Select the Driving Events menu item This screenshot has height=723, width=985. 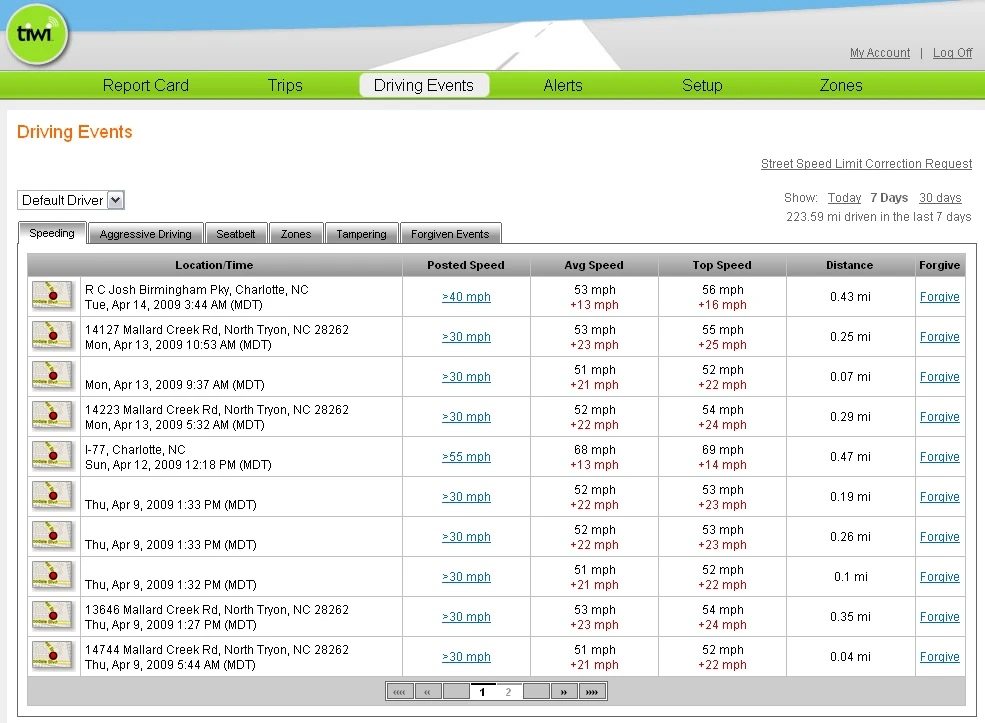click(x=424, y=85)
